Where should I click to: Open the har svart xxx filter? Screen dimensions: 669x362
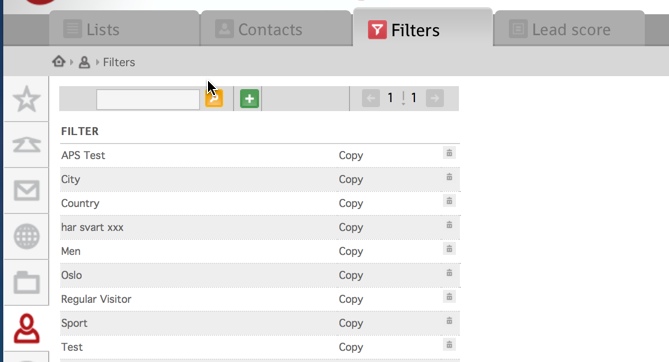click(92, 227)
